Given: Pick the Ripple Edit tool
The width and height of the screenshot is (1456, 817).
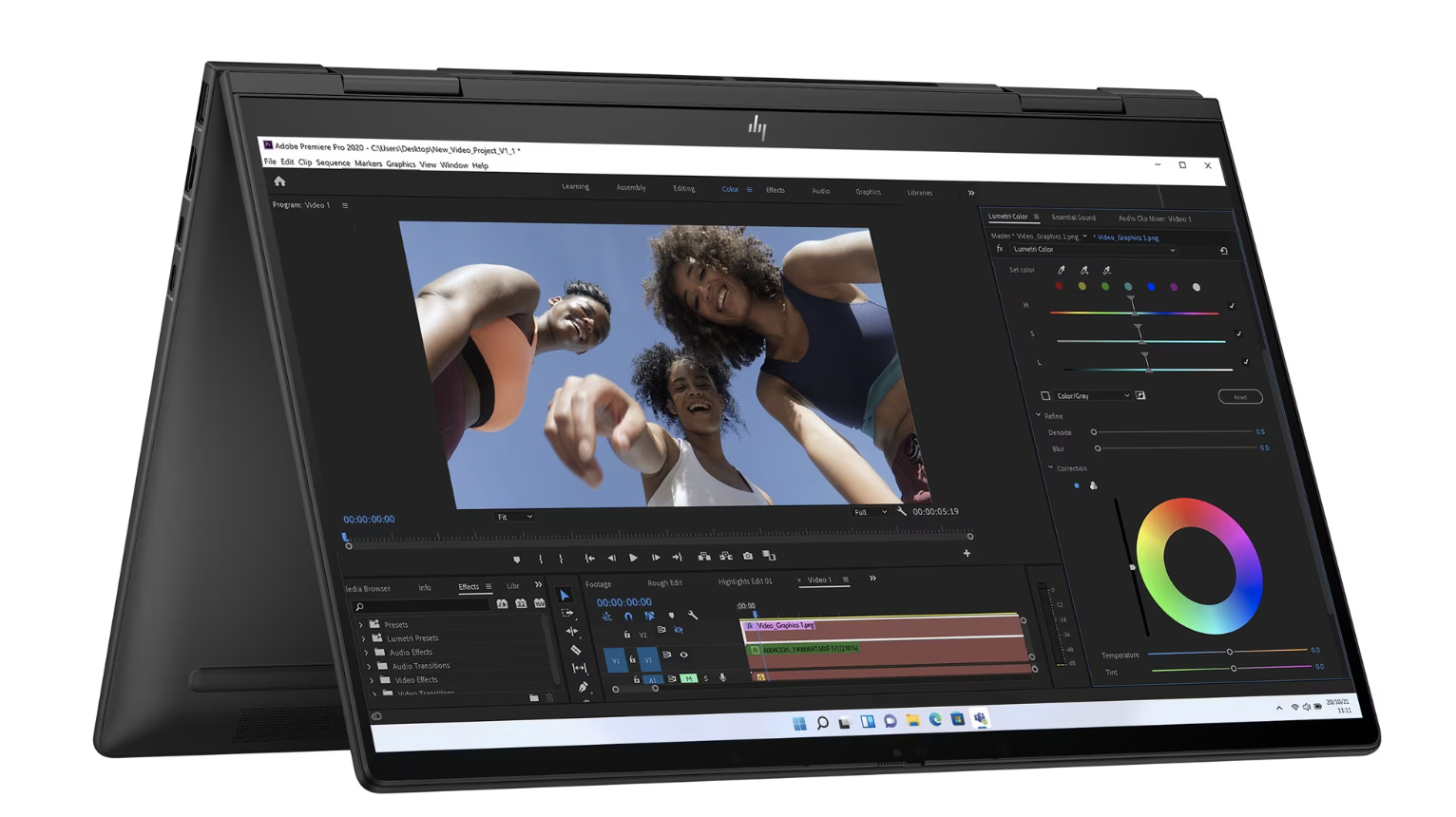Looking at the screenshot, I should pos(571,631).
